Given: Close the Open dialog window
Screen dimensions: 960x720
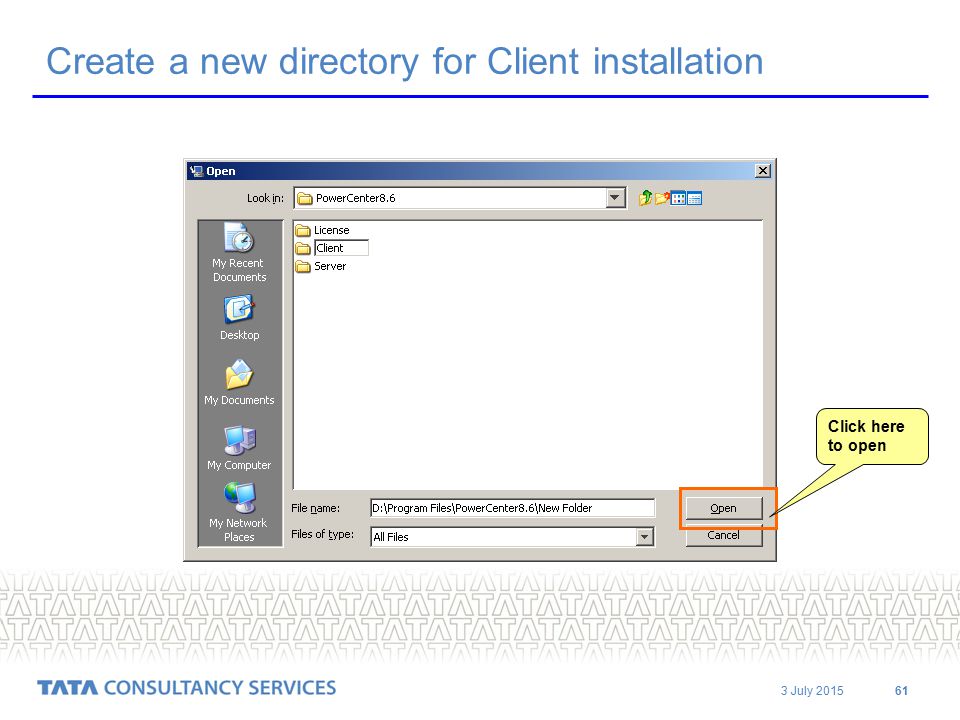Looking at the screenshot, I should click(x=763, y=171).
